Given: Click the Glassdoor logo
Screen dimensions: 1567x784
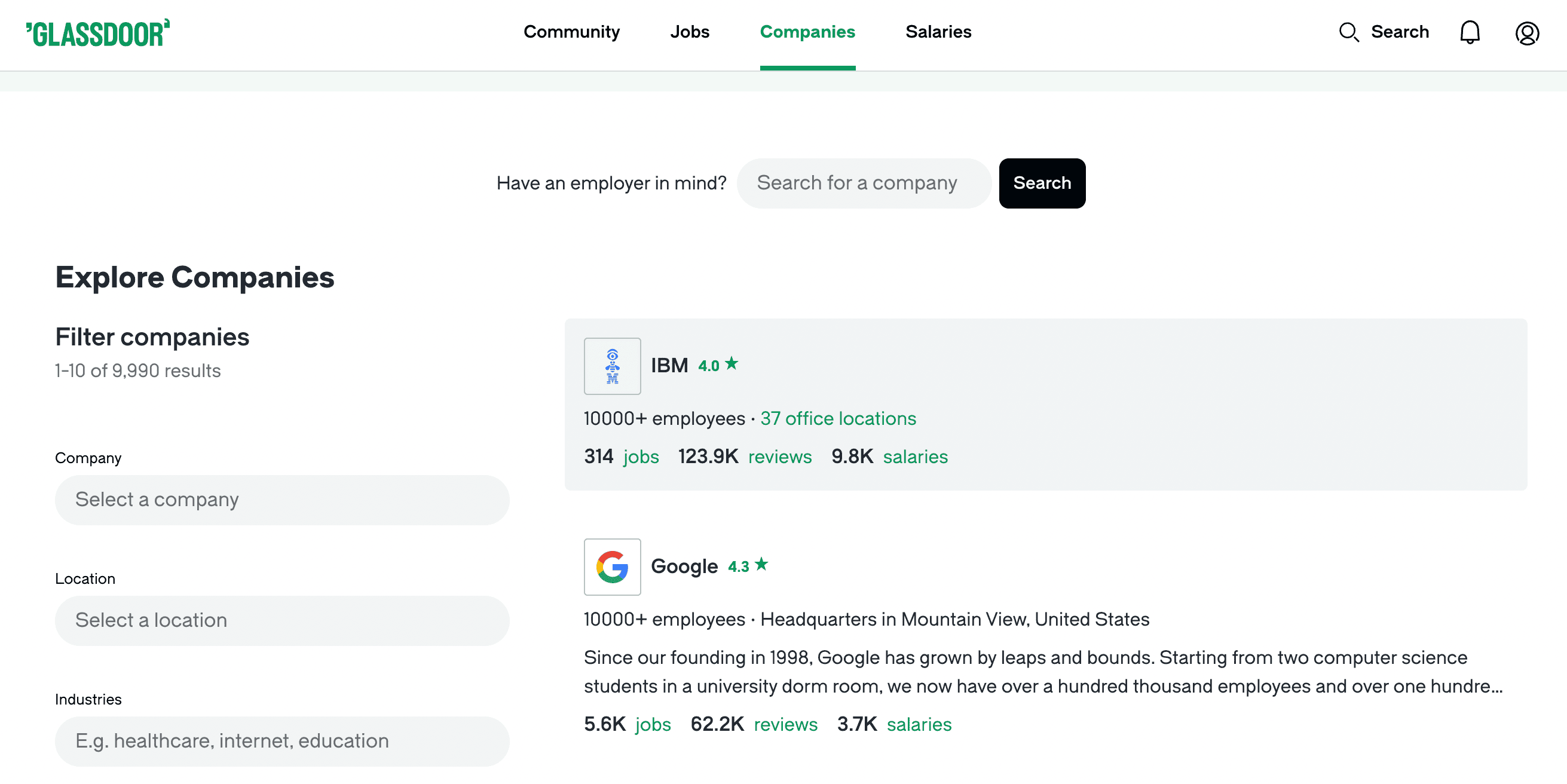Looking at the screenshot, I should [x=98, y=33].
